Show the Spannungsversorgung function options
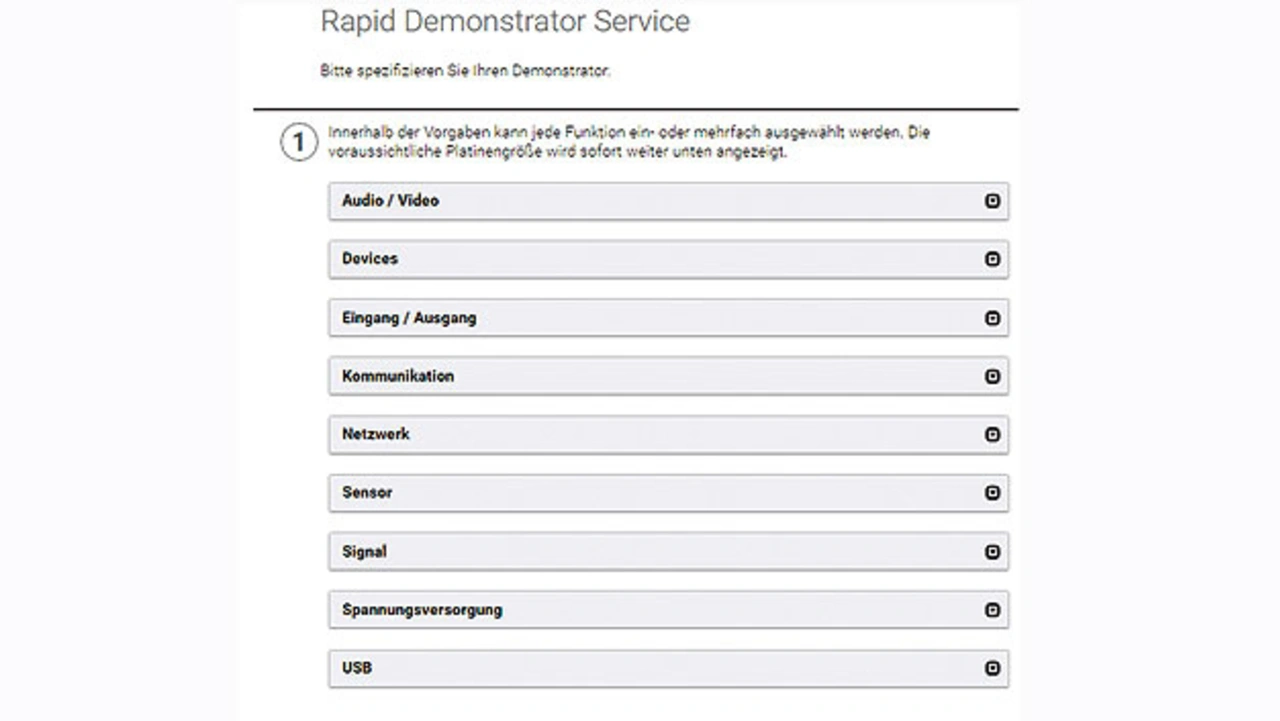The image size is (1280, 721). click(422, 610)
